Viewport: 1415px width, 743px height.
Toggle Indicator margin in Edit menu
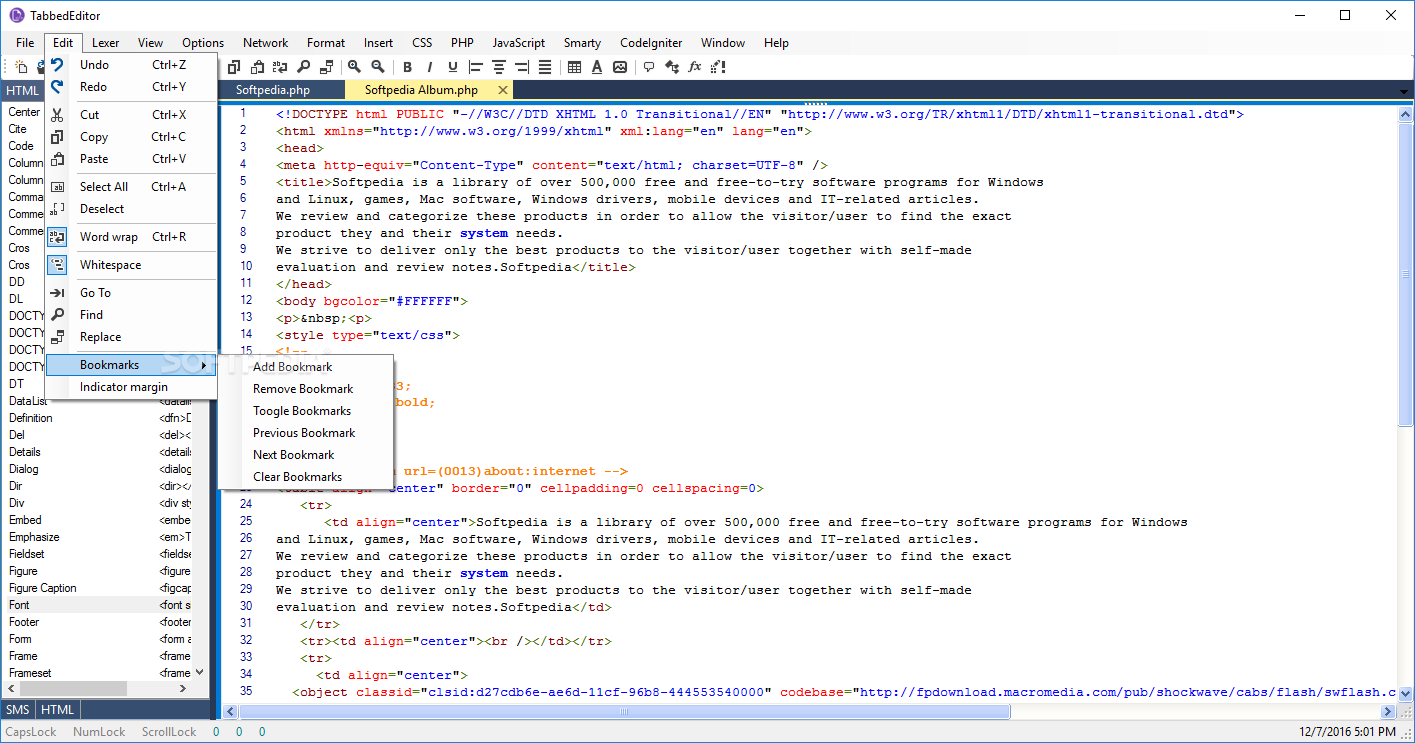click(x=131, y=387)
